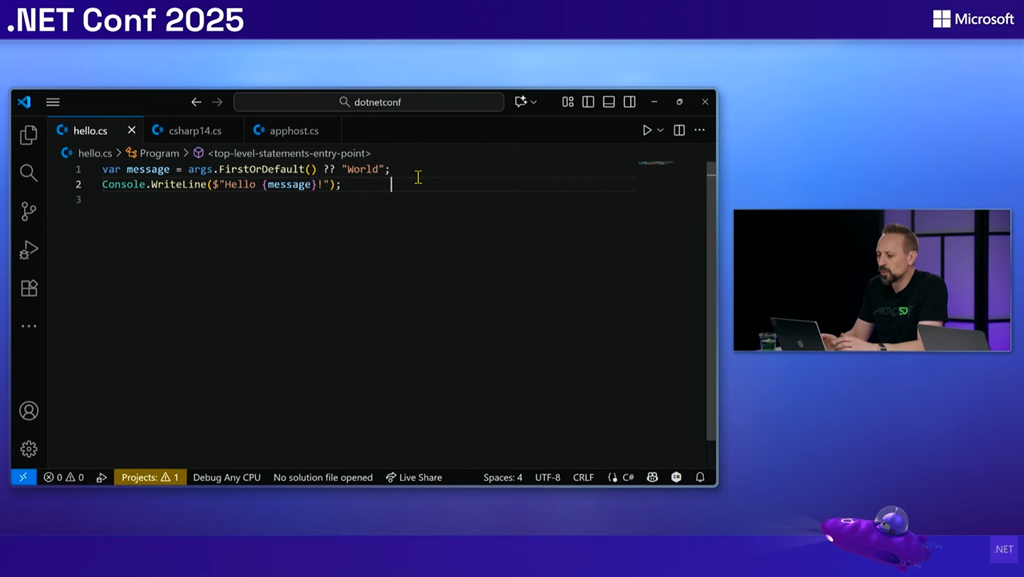Open the Extensions view
The height and width of the screenshot is (577, 1024).
(x=29, y=288)
